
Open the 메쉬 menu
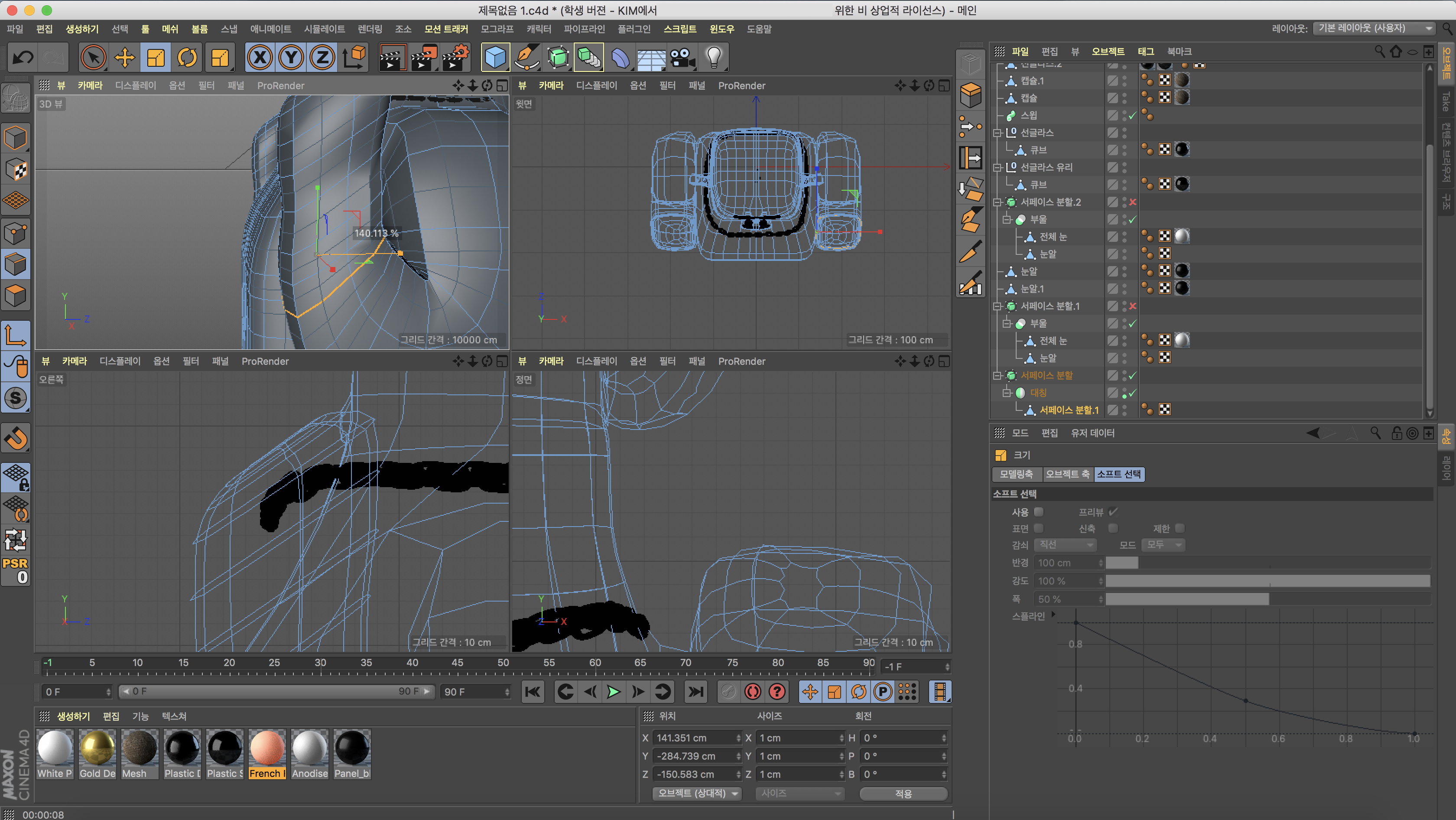pos(169,29)
